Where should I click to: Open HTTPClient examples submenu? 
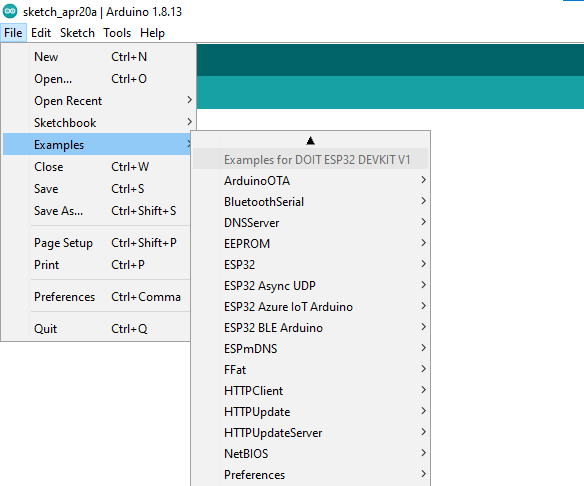(311, 391)
